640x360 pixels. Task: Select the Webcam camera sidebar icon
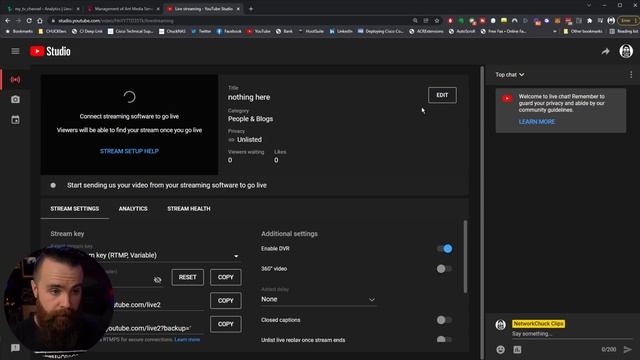(15, 99)
